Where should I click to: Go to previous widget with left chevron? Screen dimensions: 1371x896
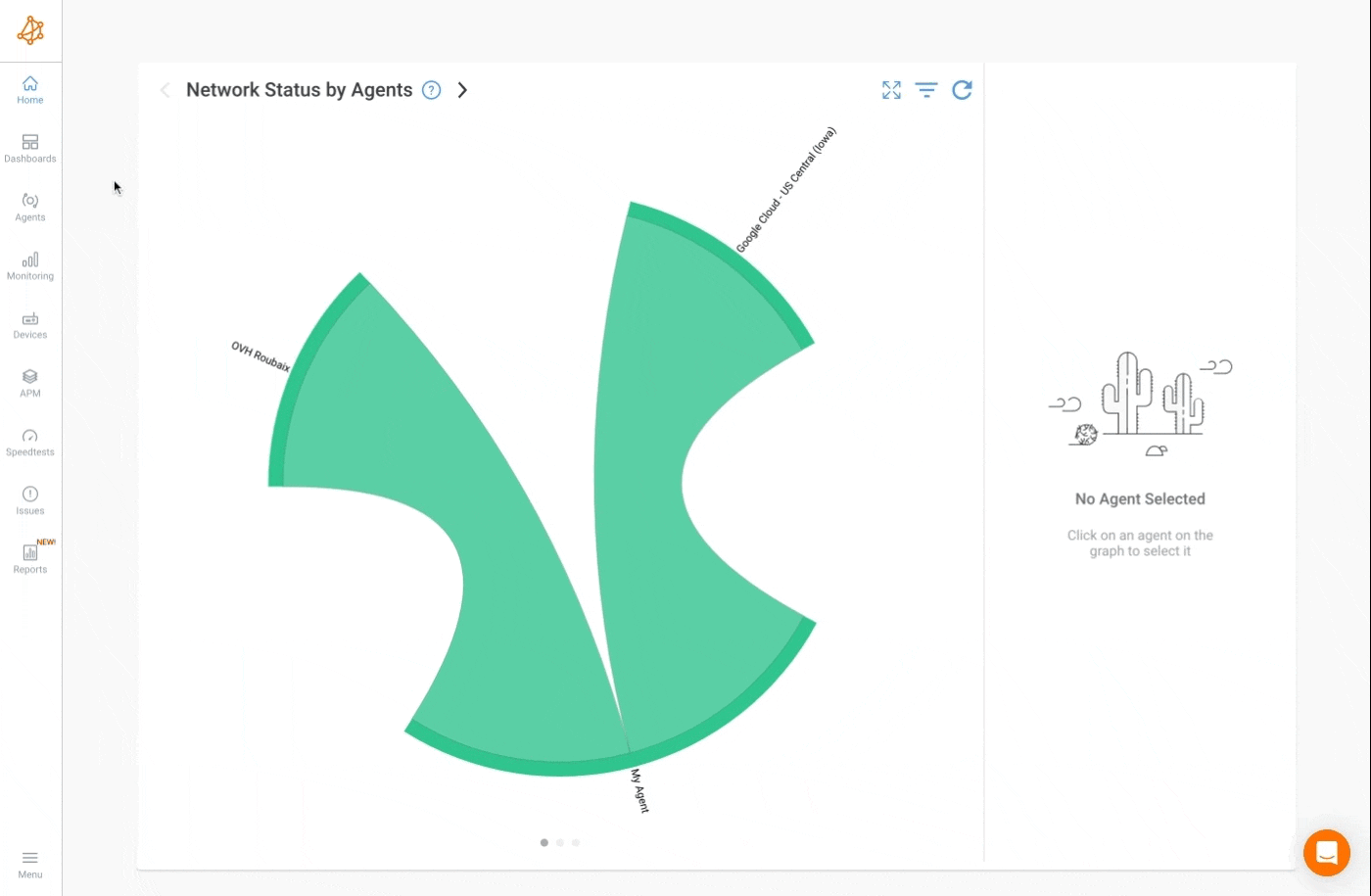pyautogui.click(x=165, y=90)
